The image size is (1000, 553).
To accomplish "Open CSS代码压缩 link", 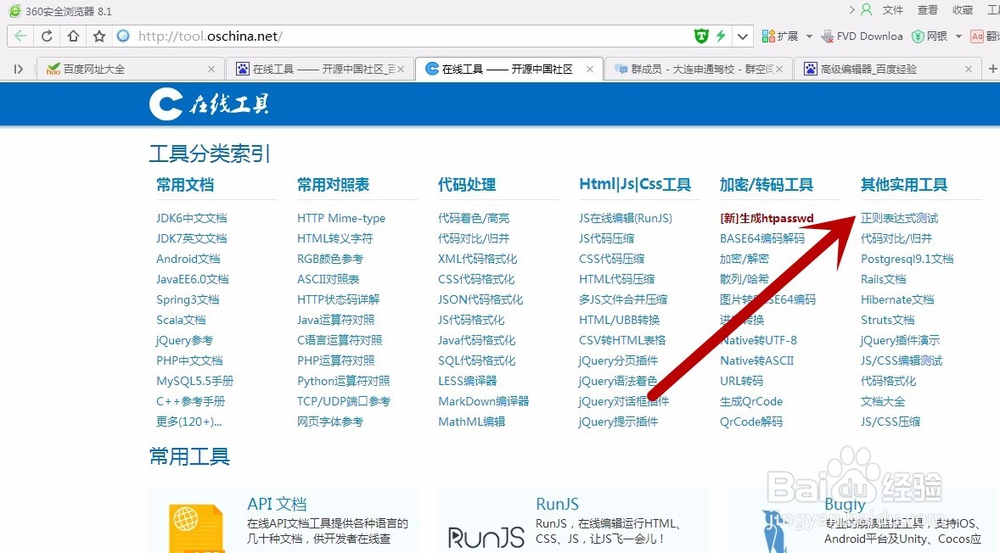I will [612, 259].
